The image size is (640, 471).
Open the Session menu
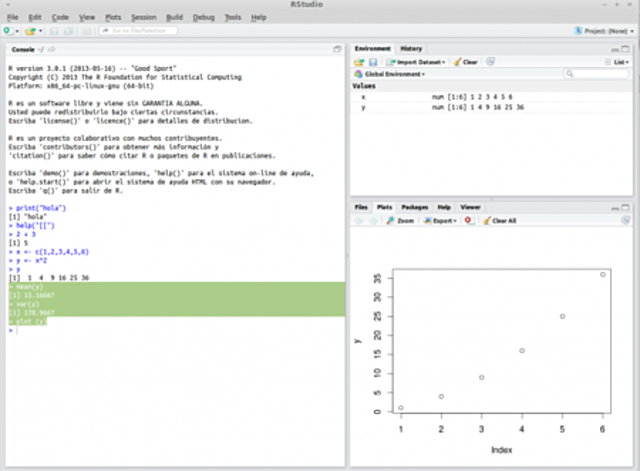coord(144,17)
